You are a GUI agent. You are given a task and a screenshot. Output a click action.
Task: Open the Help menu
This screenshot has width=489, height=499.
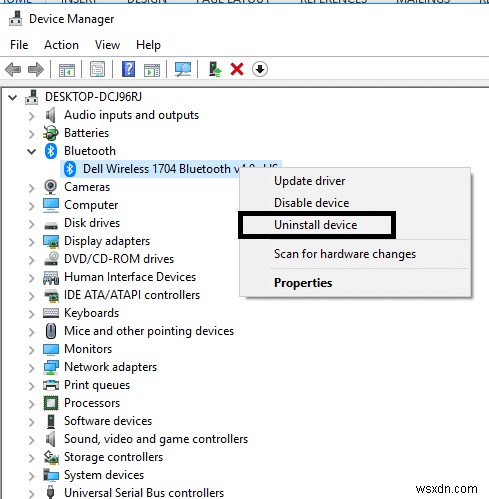[148, 45]
